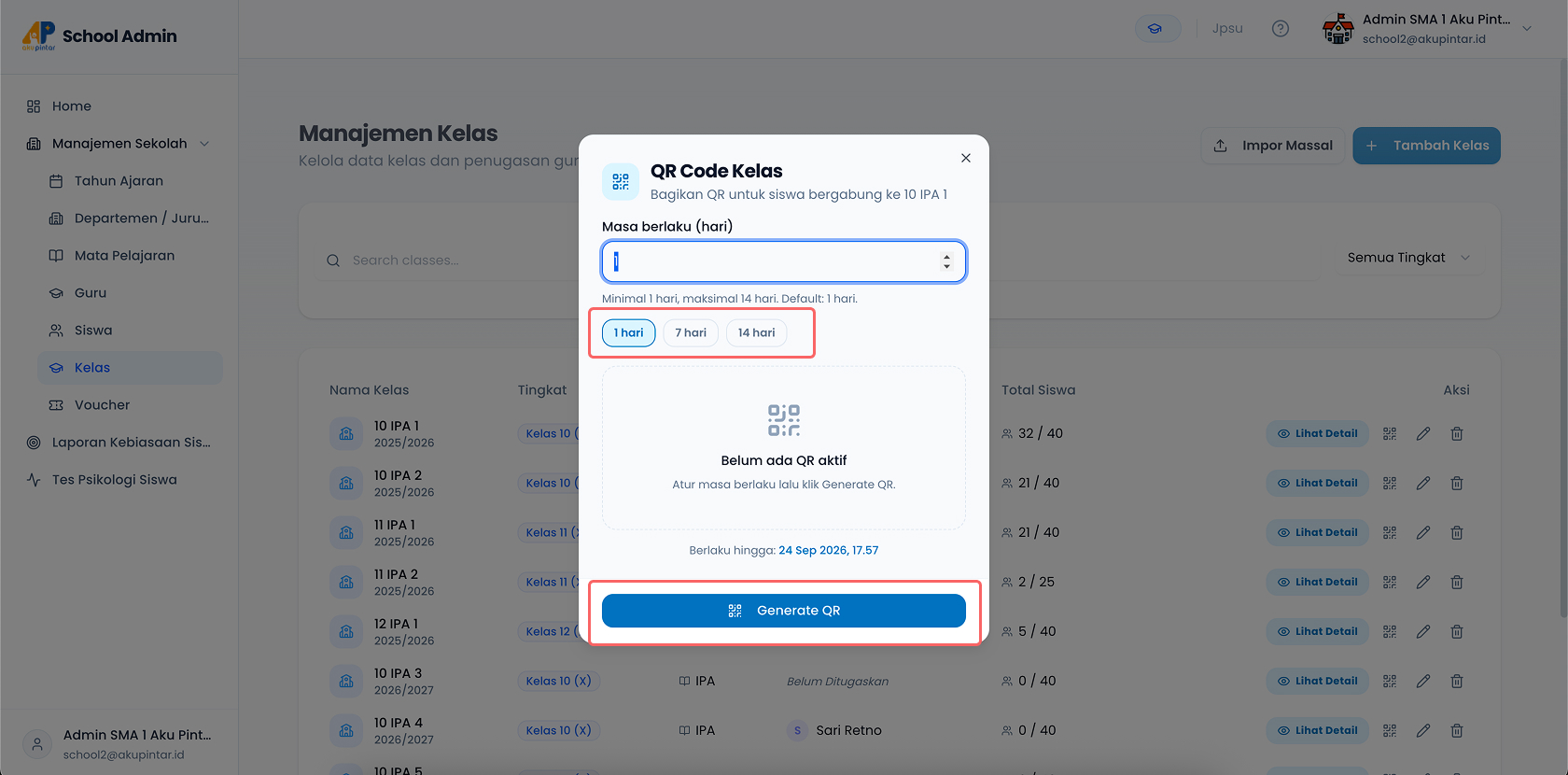1568x775 pixels.
Task: Click Lihat Detail for 11 IPA 2
Action: point(1317,582)
